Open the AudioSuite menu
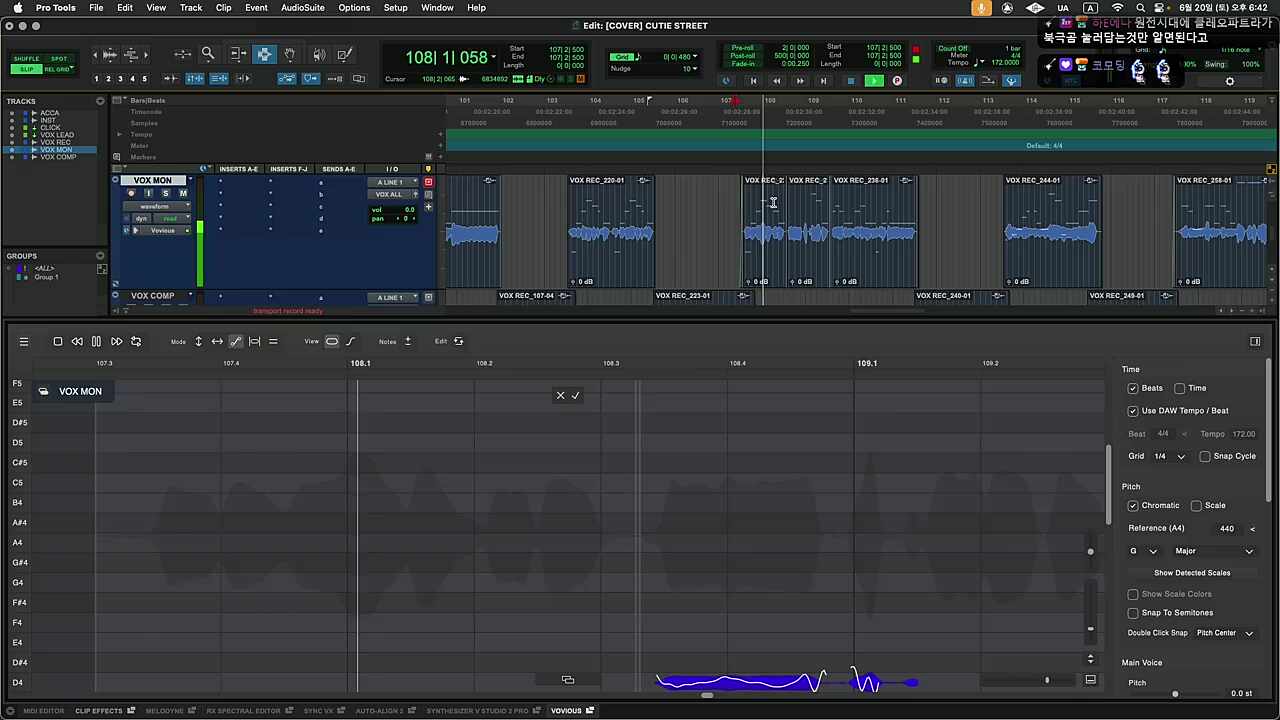Image resolution: width=1280 pixels, height=720 pixels. pyautogui.click(x=303, y=8)
